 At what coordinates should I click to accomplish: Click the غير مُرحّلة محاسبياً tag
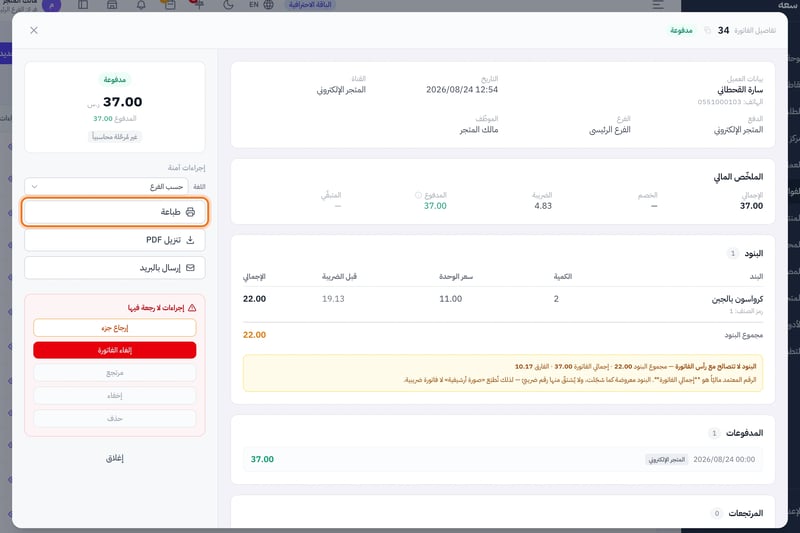[x=115, y=137]
